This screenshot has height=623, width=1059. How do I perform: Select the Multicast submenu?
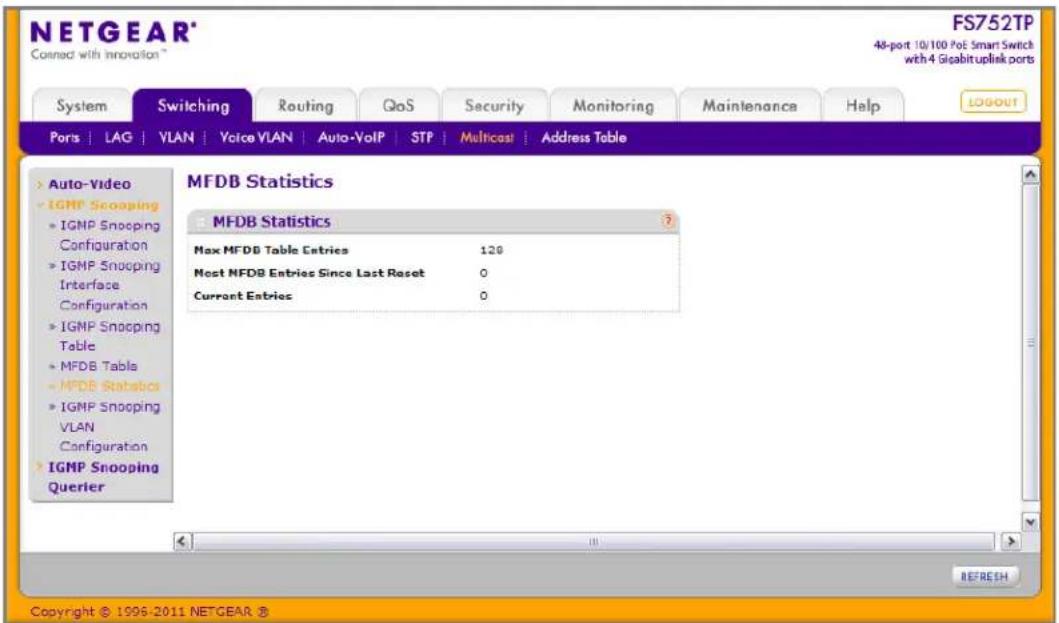486,137
